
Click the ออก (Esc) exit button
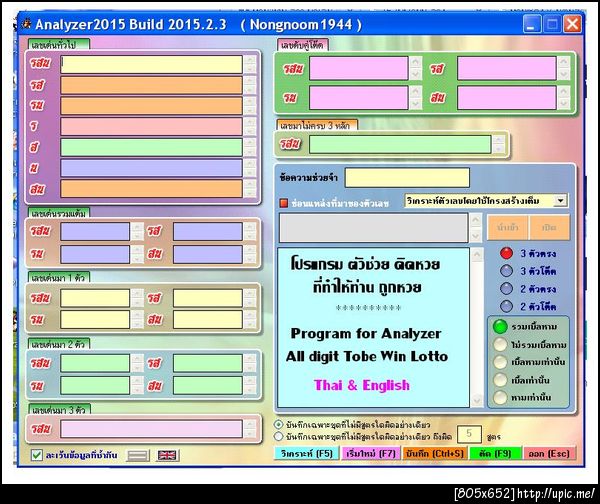pyautogui.click(x=549, y=453)
